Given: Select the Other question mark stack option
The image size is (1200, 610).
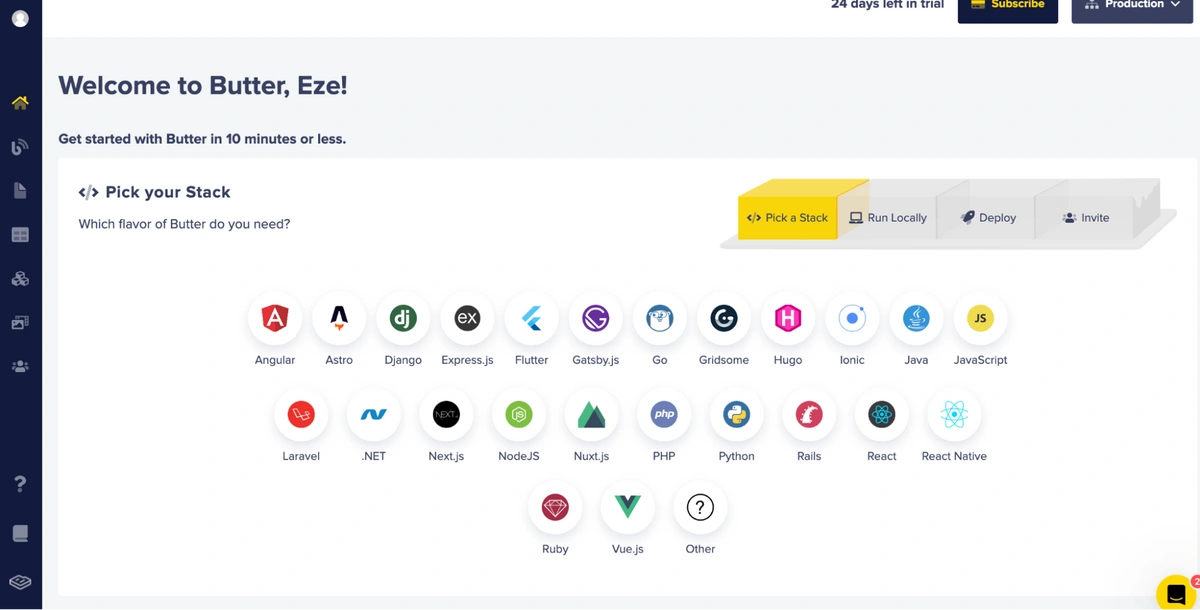Looking at the screenshot, I should (700, 508).
